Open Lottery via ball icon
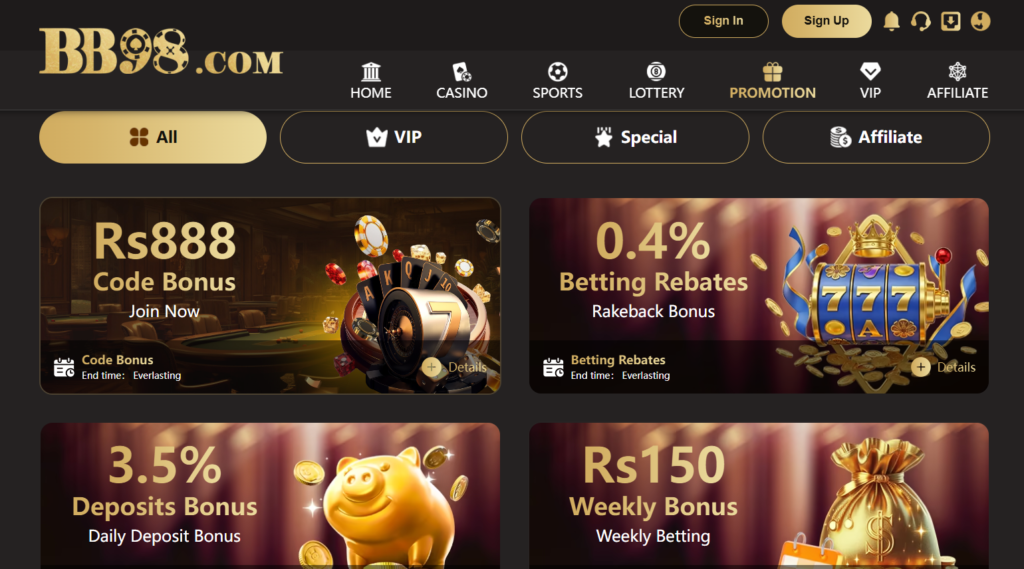The image size is (1024, 569). pyautogui.click(x=656, y=72)
